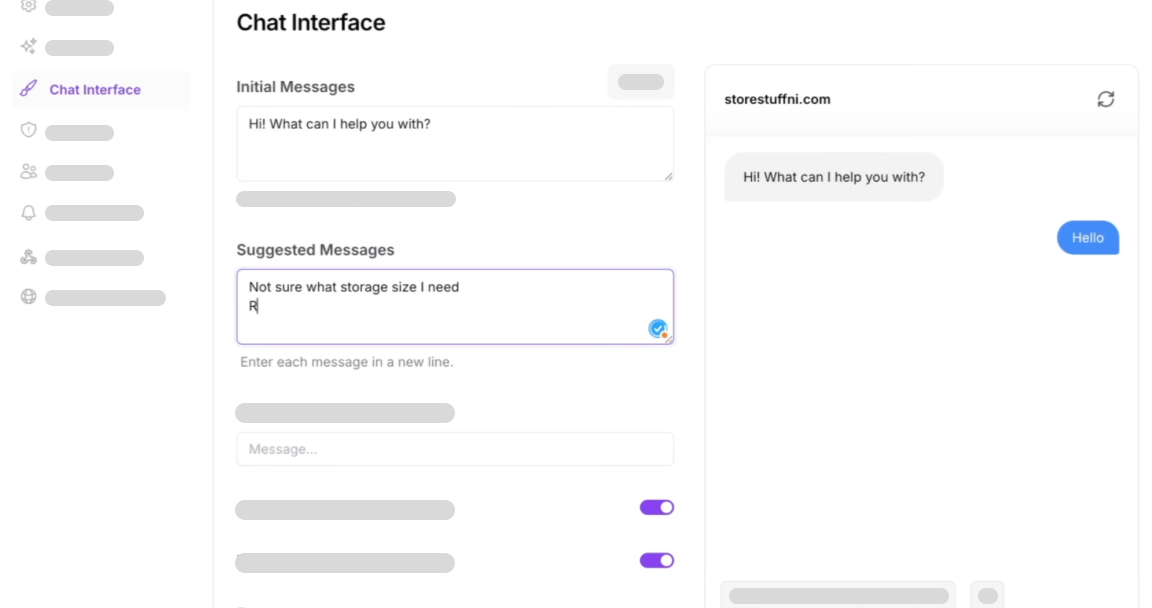Click the blue checkmark icon in Suggested Messages

(x=657, y=328)
